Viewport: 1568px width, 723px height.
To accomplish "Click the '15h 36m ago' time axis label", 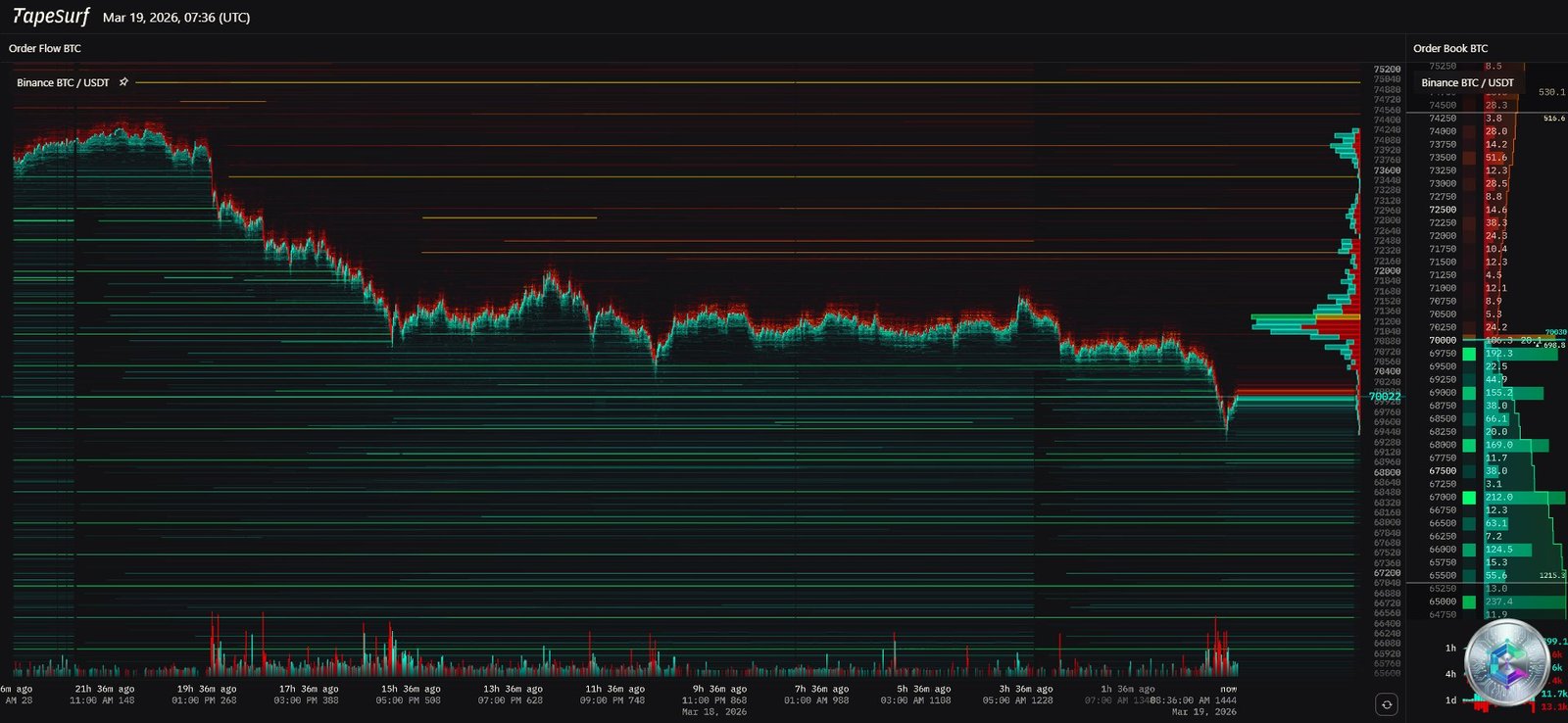I will pos(411,689).
